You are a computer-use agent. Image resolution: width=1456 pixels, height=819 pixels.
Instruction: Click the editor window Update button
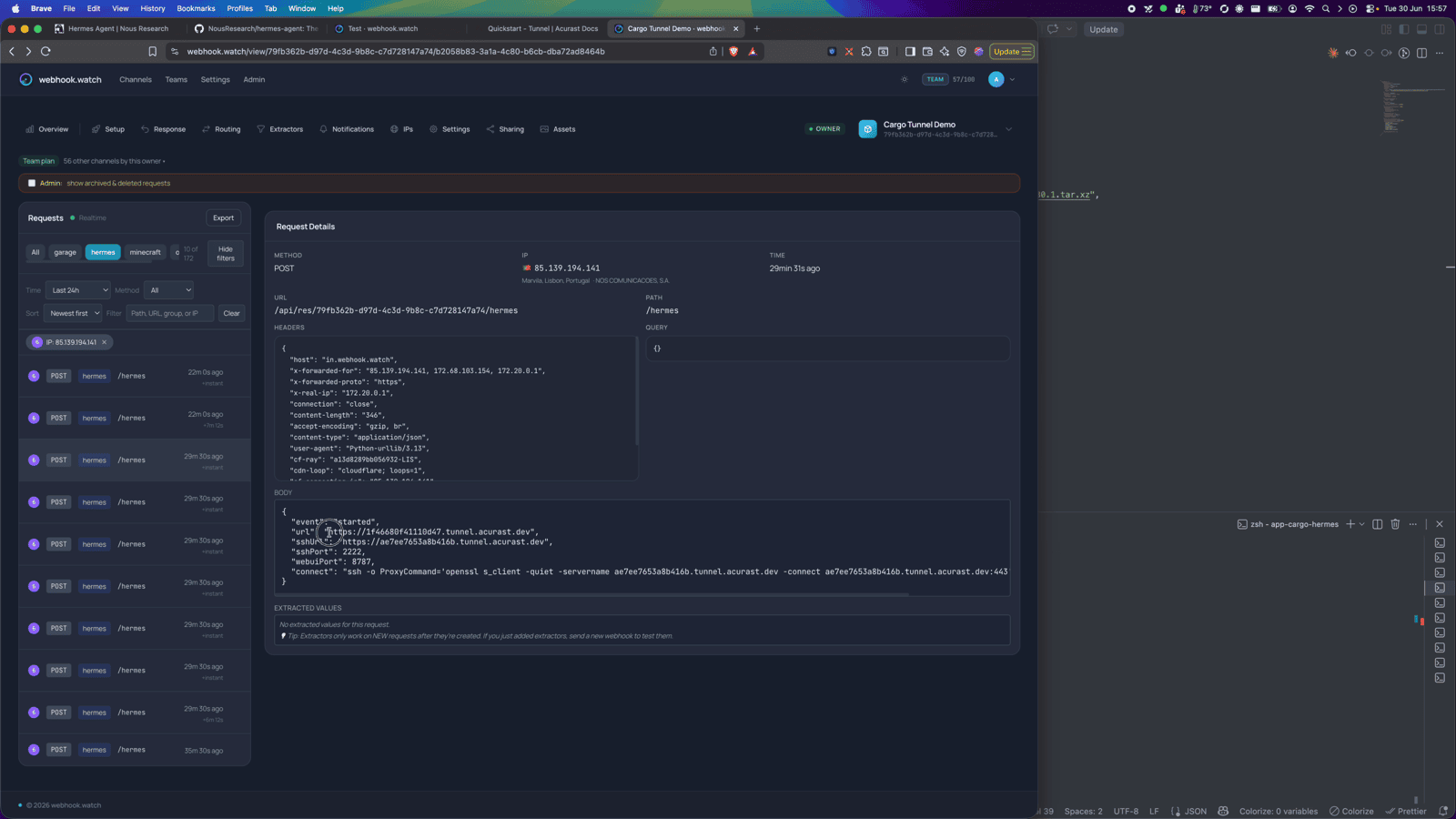coord(1104,29)
